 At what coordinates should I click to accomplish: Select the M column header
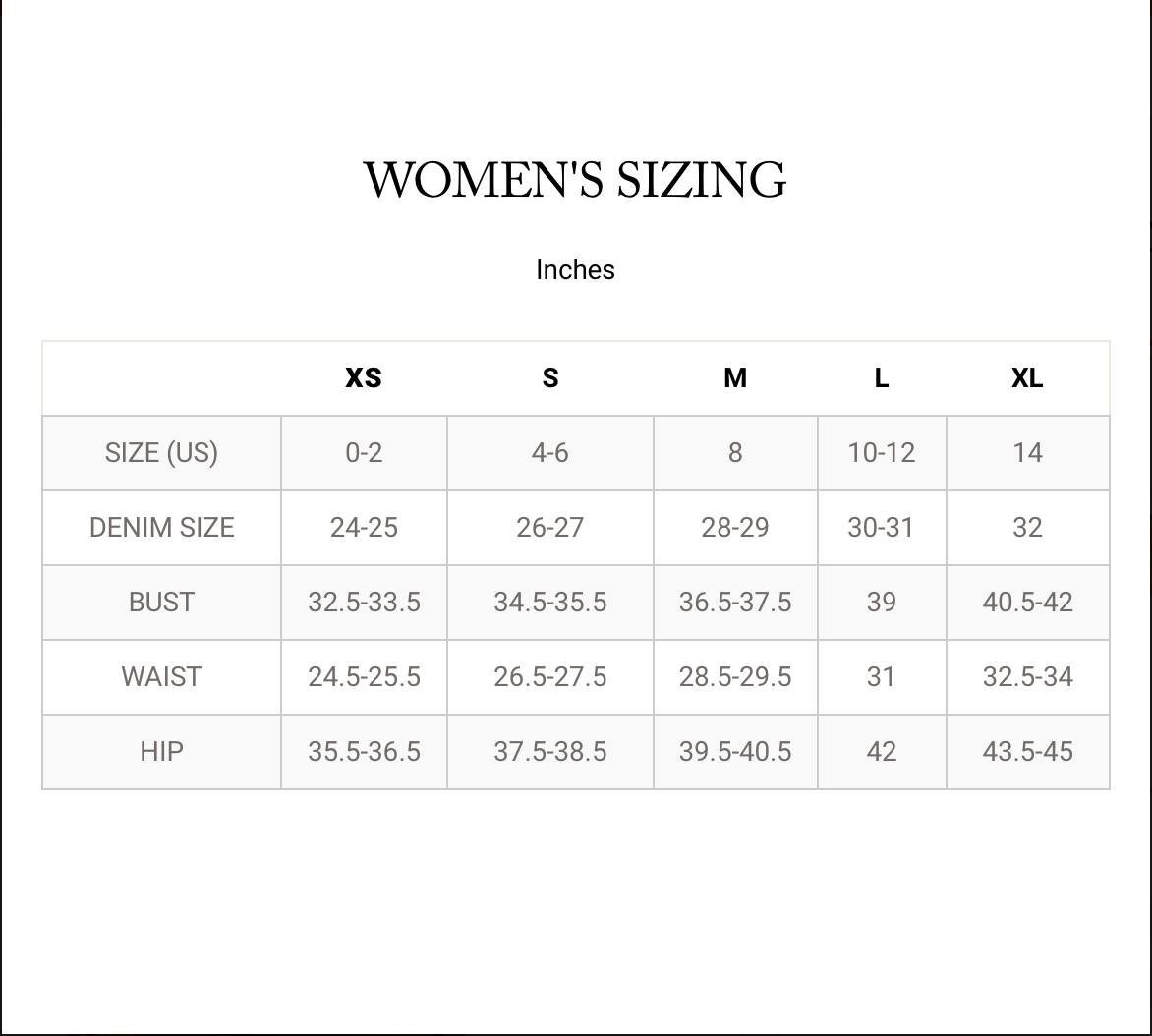coord(735,378)
